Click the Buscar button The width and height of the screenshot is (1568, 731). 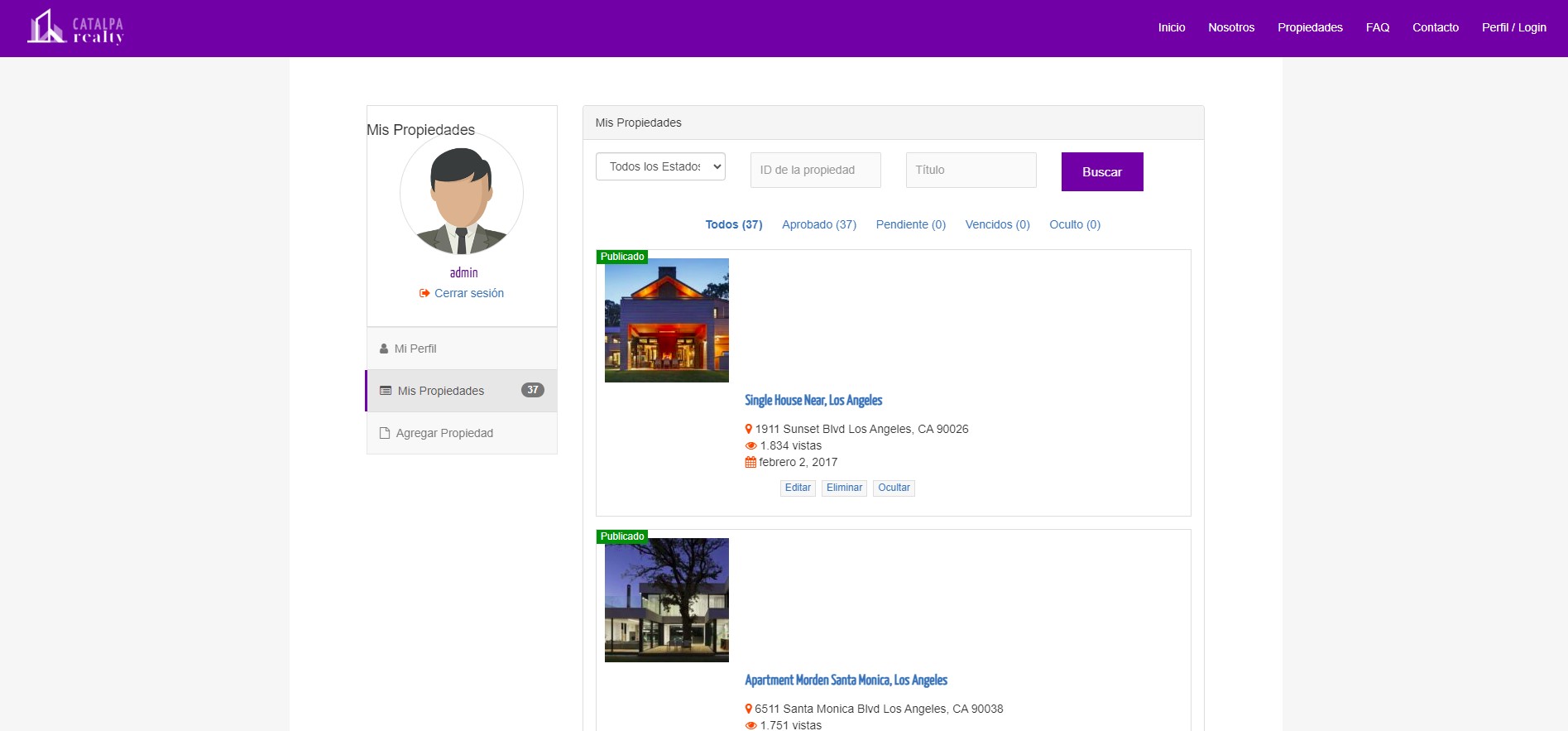(x=1102, y=171)
